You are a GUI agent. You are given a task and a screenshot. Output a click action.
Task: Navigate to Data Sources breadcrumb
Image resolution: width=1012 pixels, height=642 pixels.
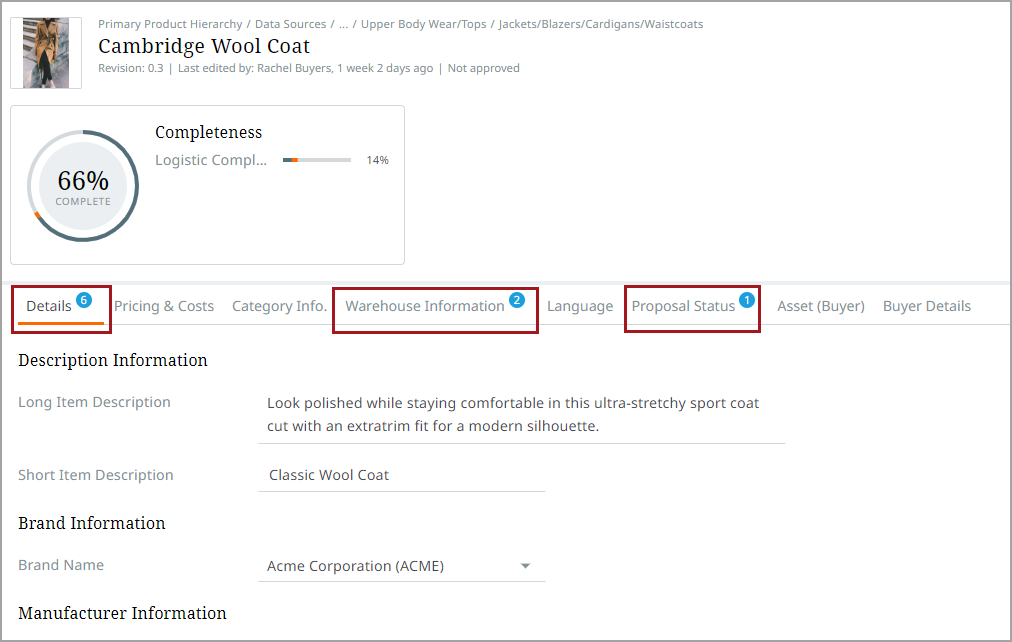291,24
